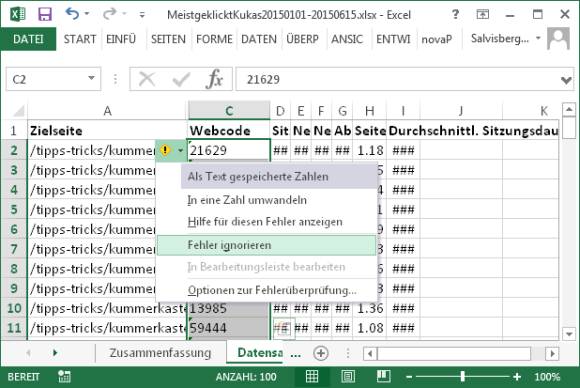Expand the formula bar
Image resolution: width=580 pixels, height=388 pixels.
point(566,80)
